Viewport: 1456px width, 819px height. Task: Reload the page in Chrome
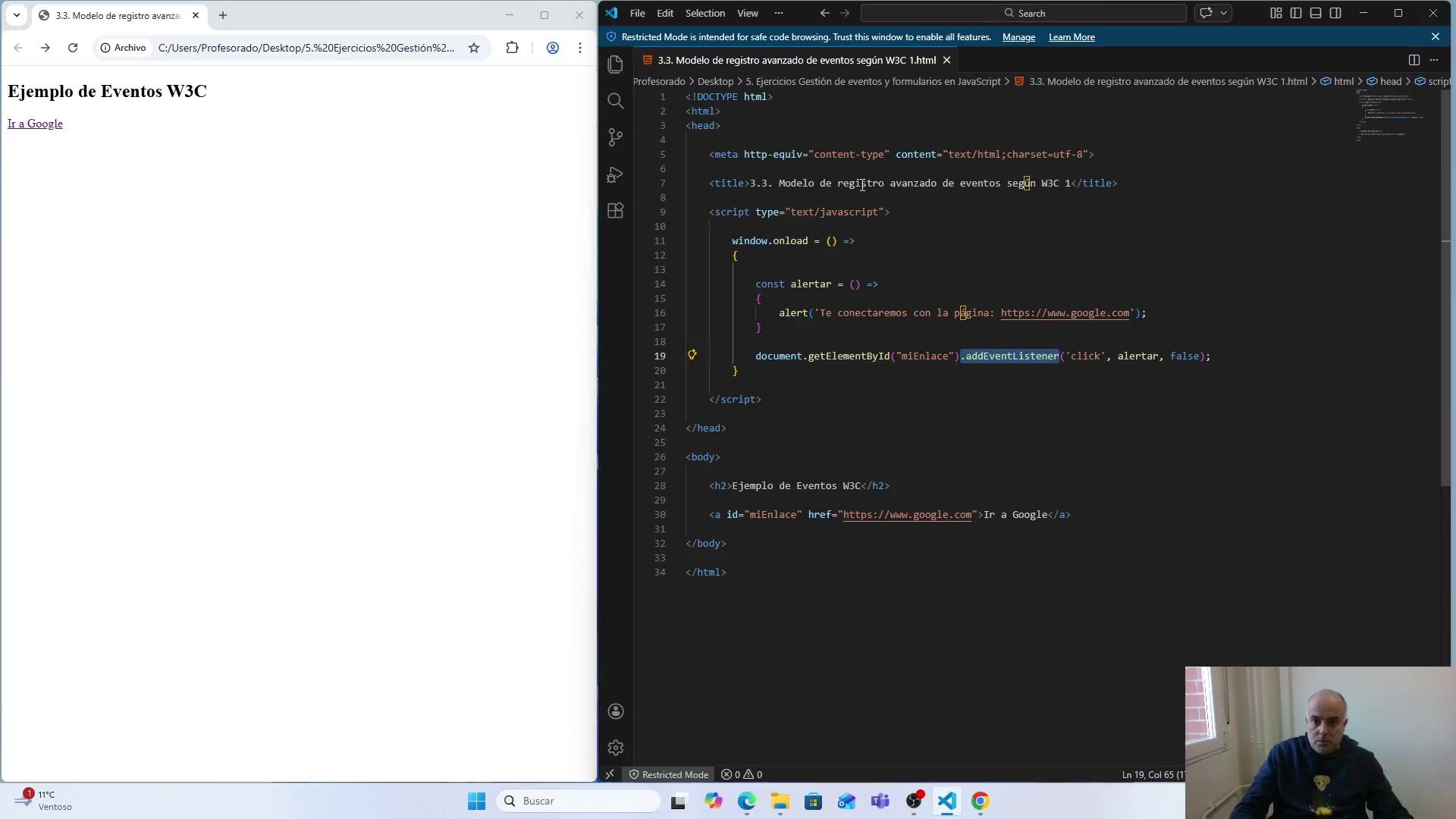tap(73, 48)
